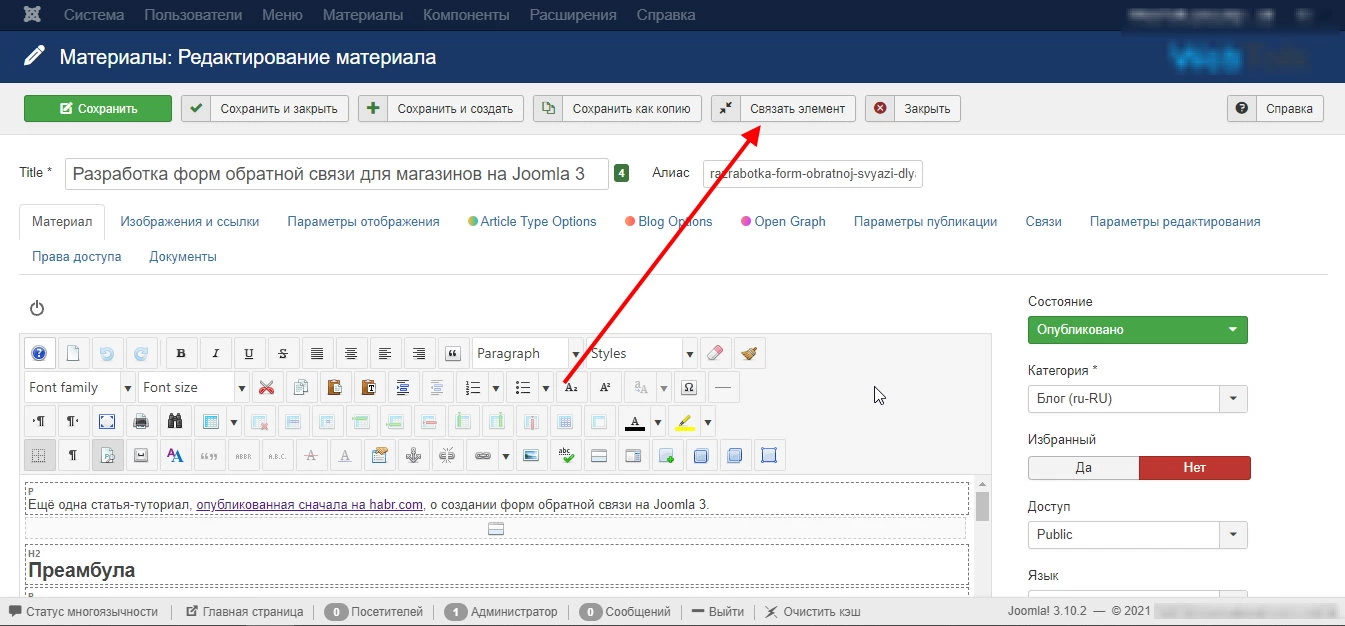Open the special character Omega icon

(689, 387)
